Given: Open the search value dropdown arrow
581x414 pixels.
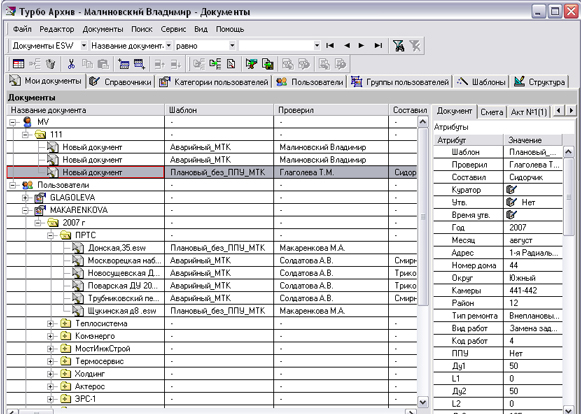Looking at the screenshot, I should (x=317, y=46).
